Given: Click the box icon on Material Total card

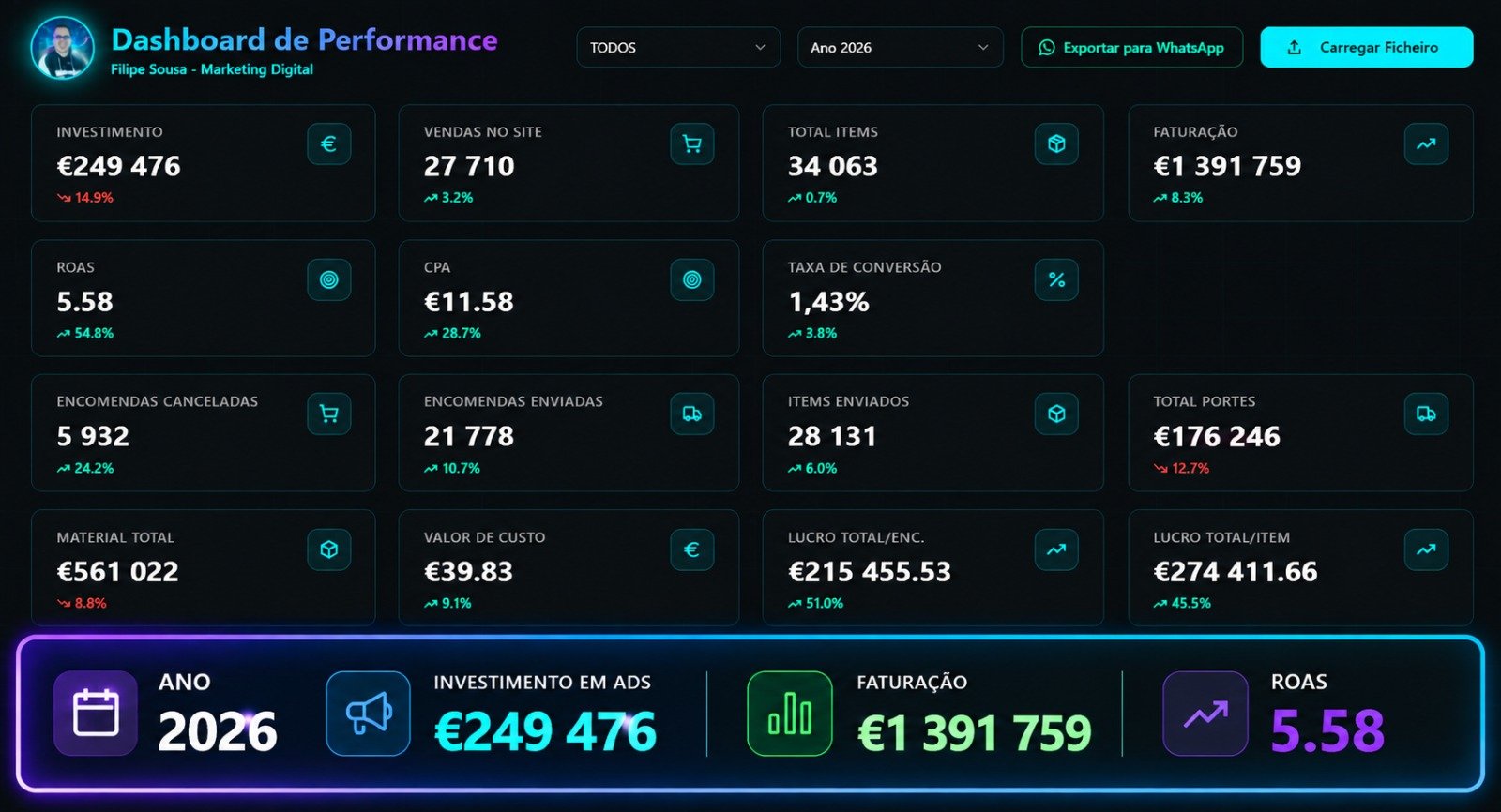Looking at the screenshot, I should 329,549.
